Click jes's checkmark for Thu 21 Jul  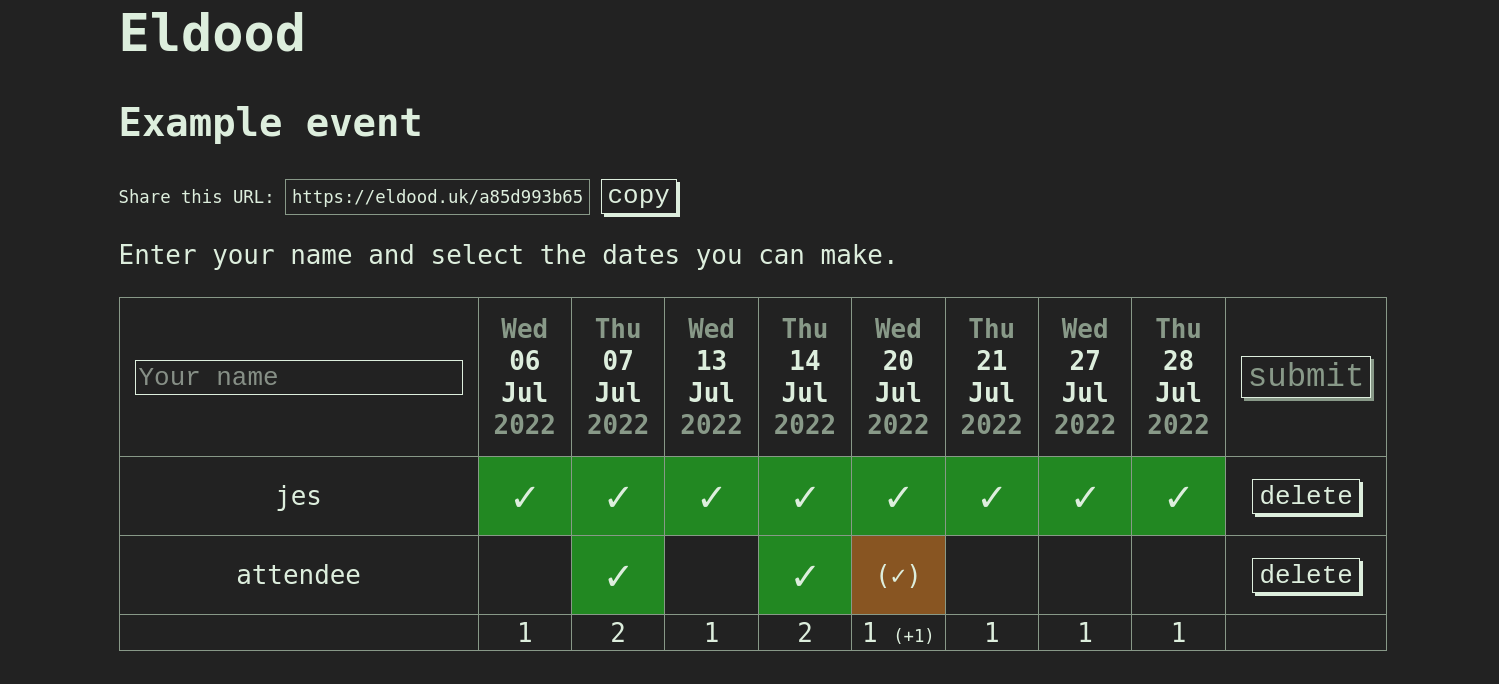click(x=991, y=496)
